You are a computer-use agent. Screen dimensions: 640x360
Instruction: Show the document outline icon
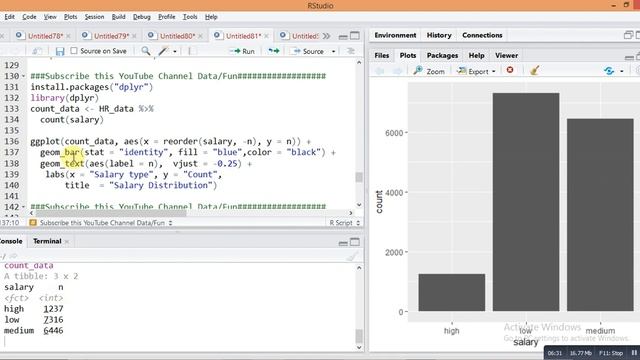[x=351, y=51]
